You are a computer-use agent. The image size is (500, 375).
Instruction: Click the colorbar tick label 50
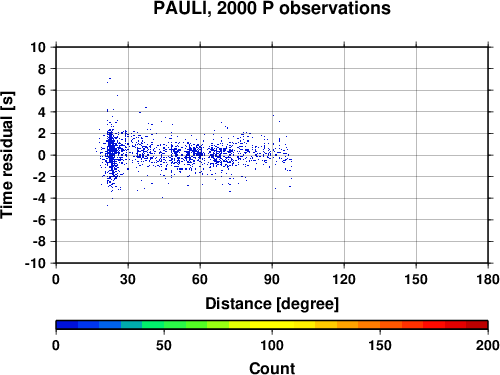click(x=164, y=345)
